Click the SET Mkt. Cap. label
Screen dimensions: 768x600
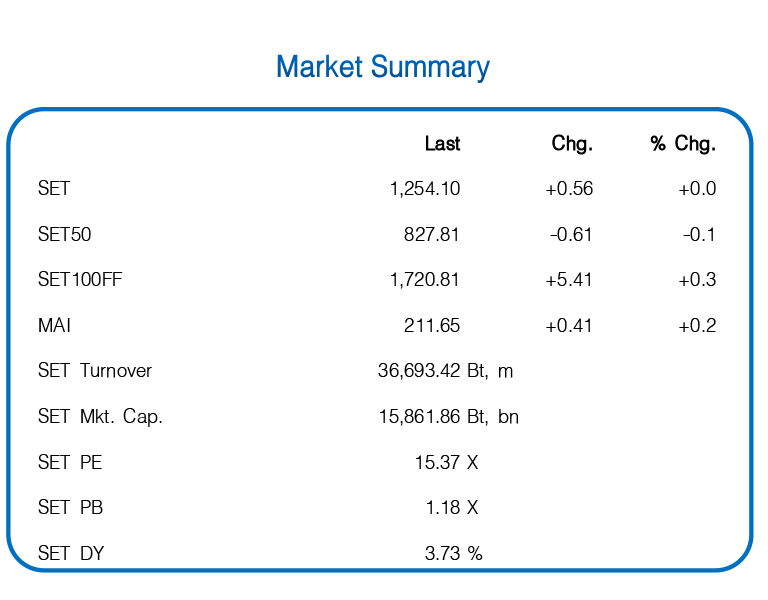[100, 417]
